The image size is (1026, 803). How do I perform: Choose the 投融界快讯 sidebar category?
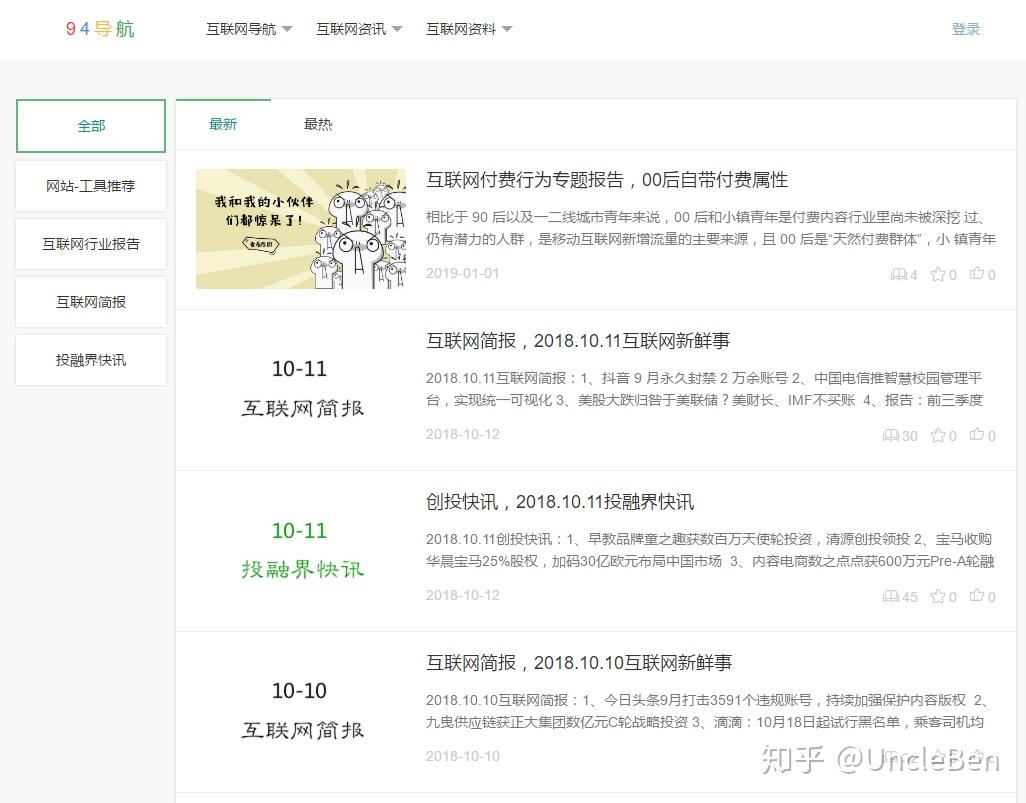point(91,360)
